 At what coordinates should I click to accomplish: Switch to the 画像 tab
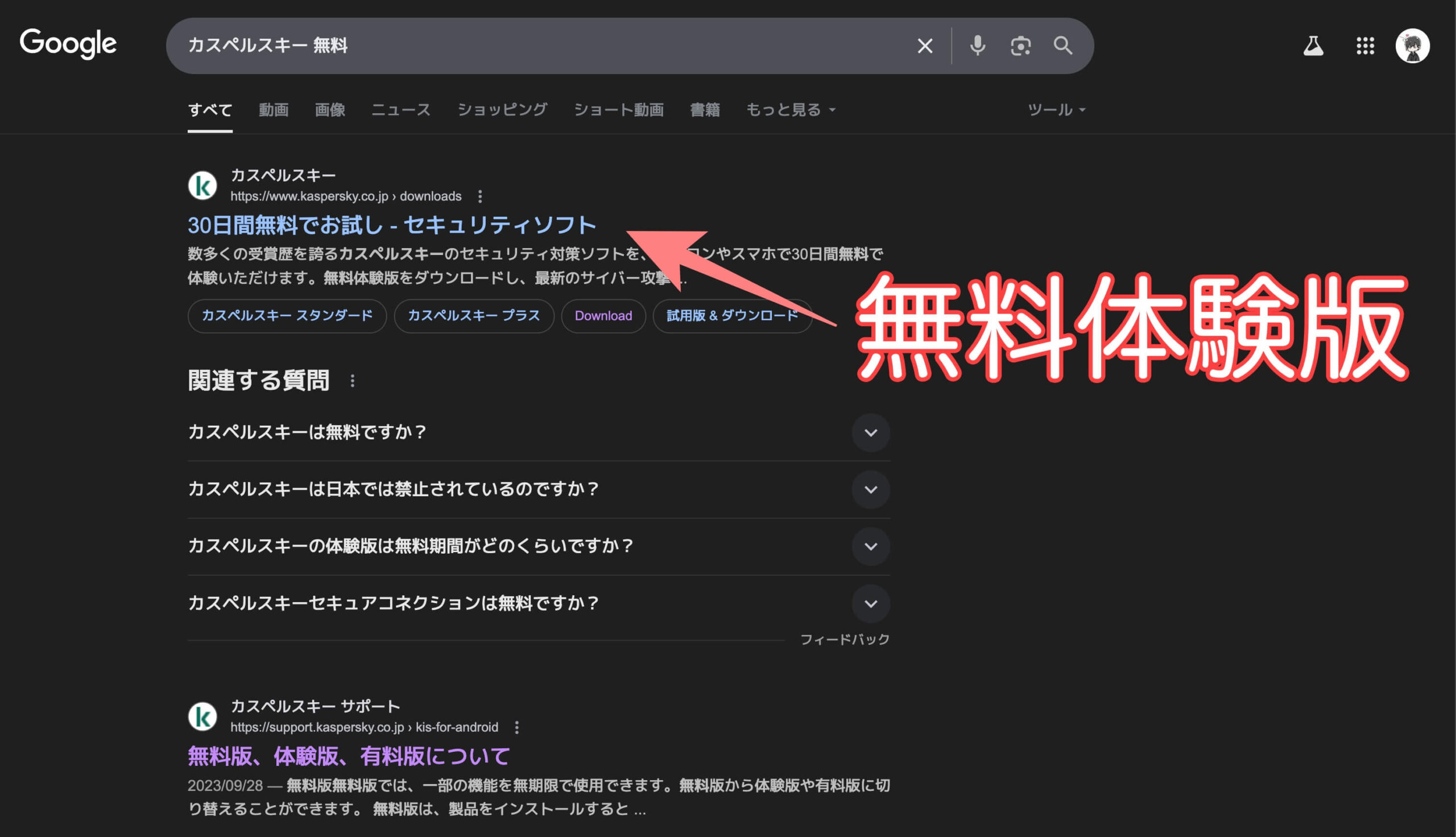pos(330,110)
